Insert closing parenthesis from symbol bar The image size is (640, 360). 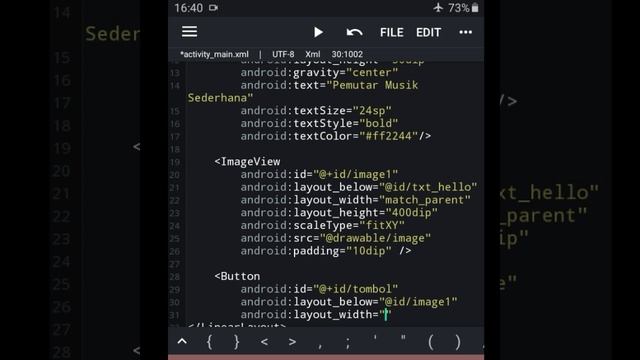(458, 342)
